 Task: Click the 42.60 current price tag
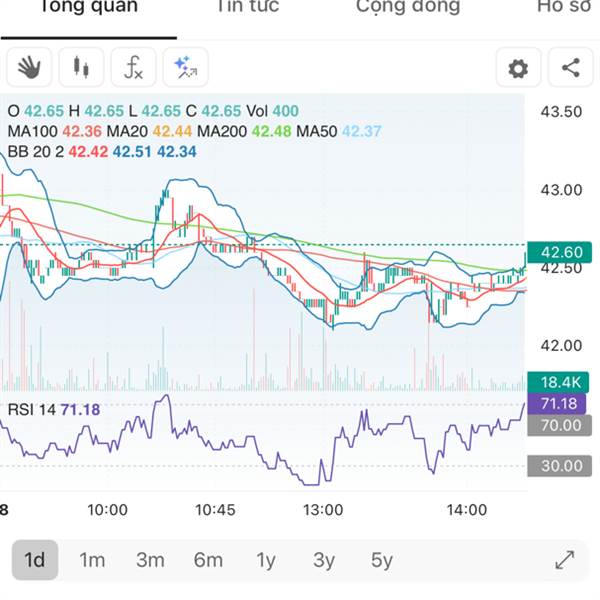[x=559, y=252]
